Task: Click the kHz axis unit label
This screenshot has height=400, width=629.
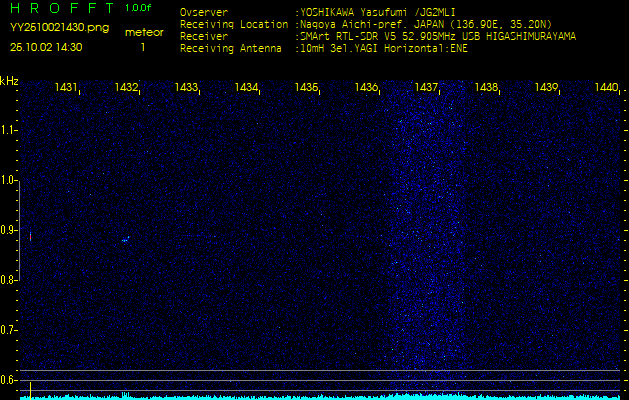Action: [9, 81]
